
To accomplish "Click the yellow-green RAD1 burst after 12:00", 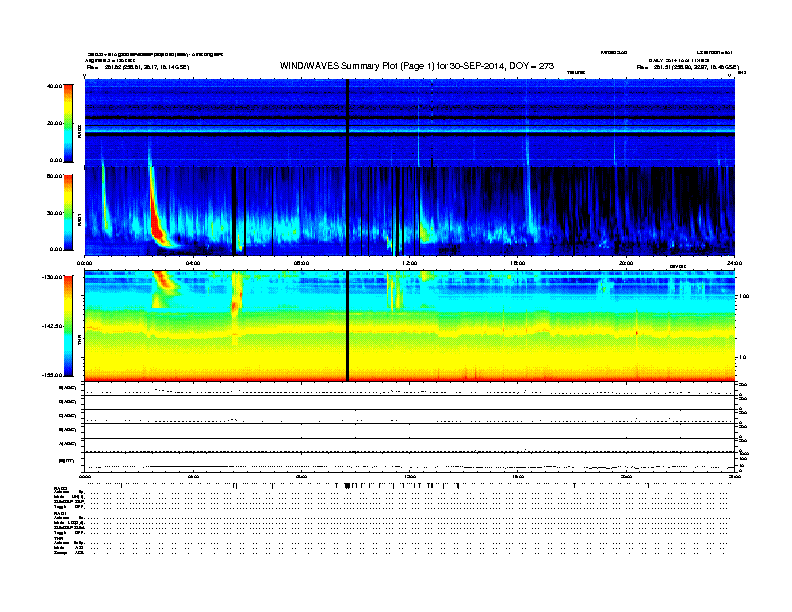I will (x=424, y=230).
